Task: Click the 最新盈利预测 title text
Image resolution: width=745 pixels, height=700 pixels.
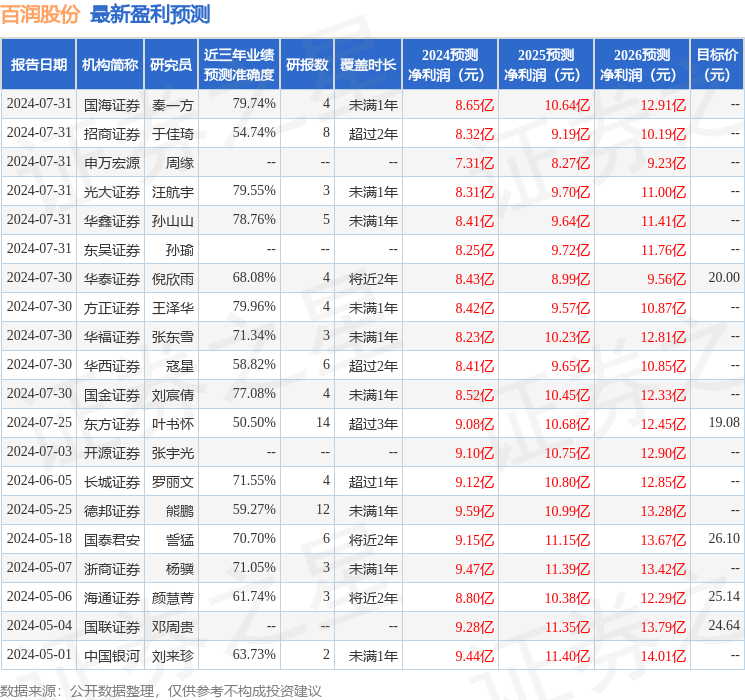Action: pos(150,14)
